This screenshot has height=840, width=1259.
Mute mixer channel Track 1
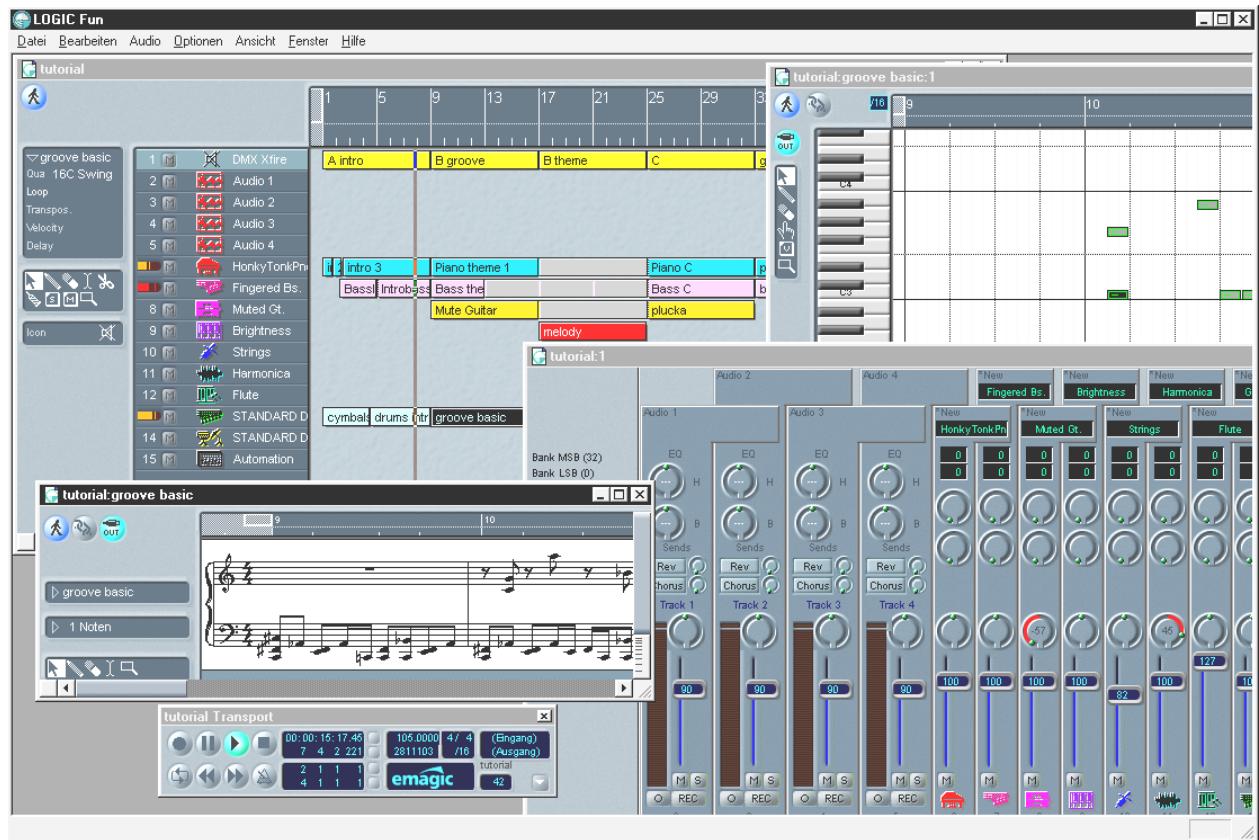(x=680, y=779)
